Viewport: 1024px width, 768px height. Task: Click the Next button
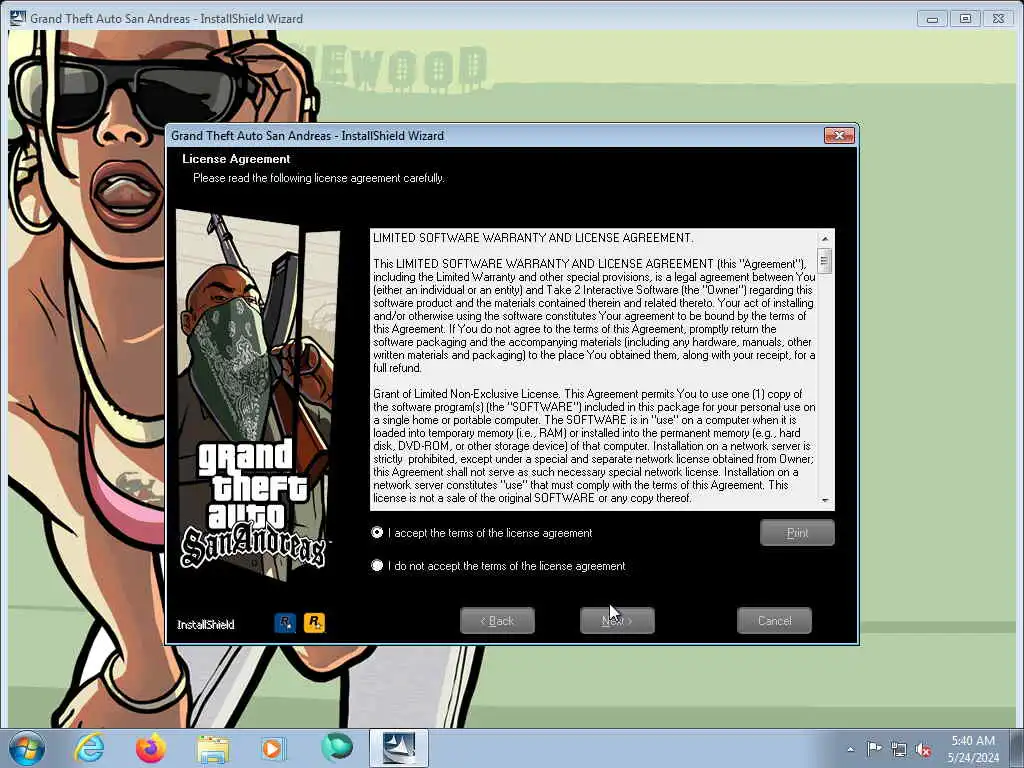point(616,620)
